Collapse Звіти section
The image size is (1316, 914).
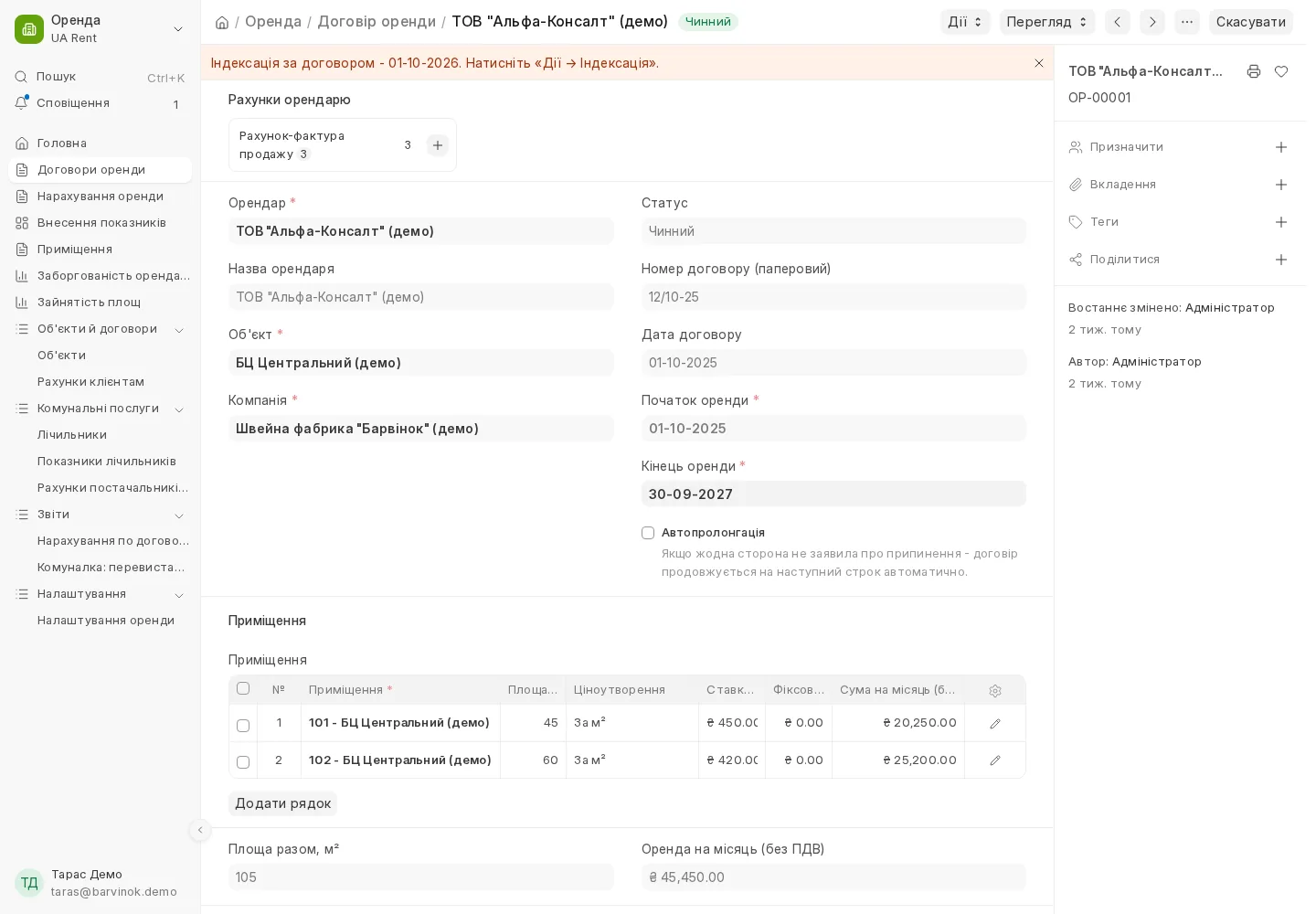(x=179, y=515)
